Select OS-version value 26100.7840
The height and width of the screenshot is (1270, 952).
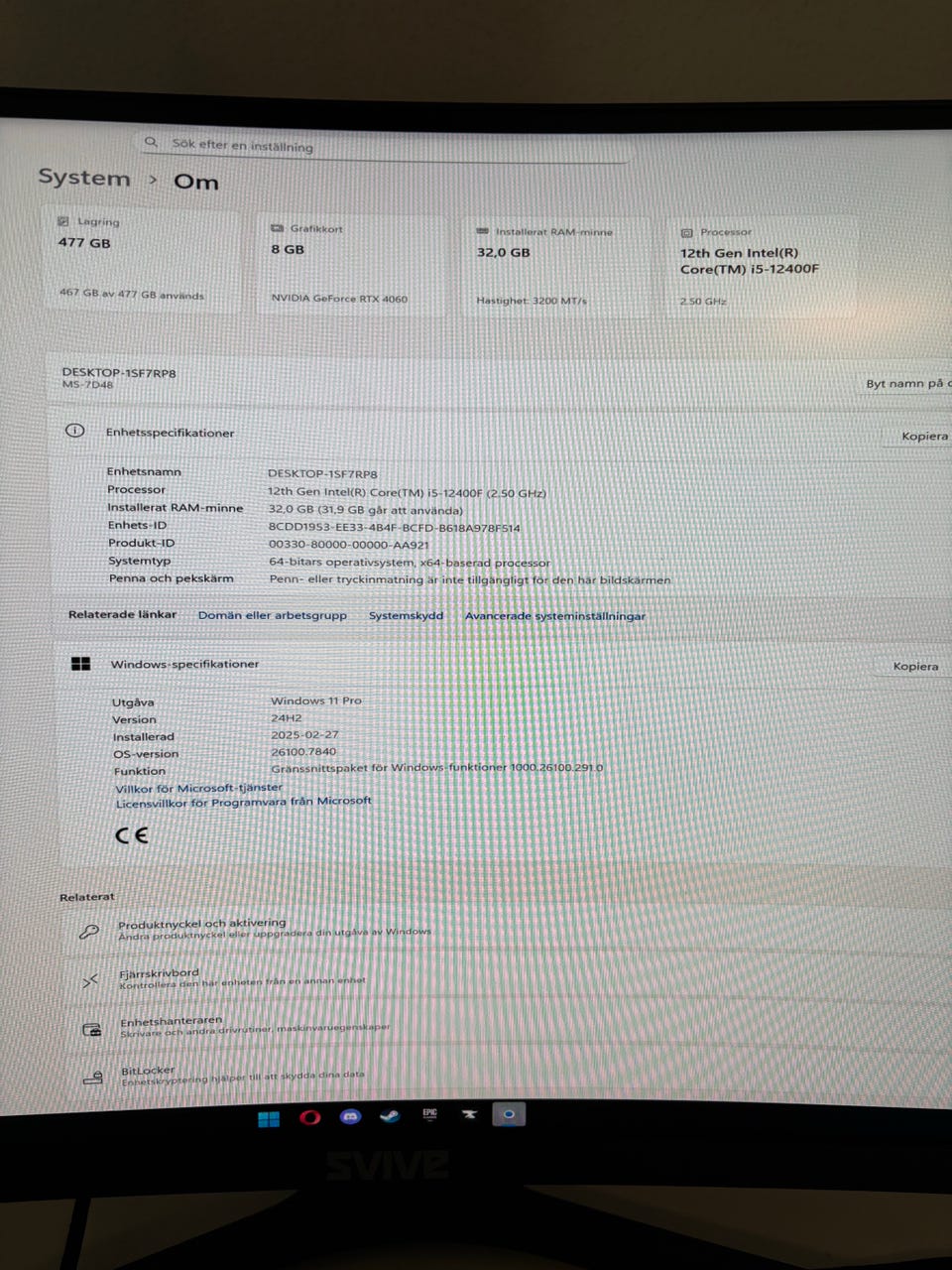303,751
